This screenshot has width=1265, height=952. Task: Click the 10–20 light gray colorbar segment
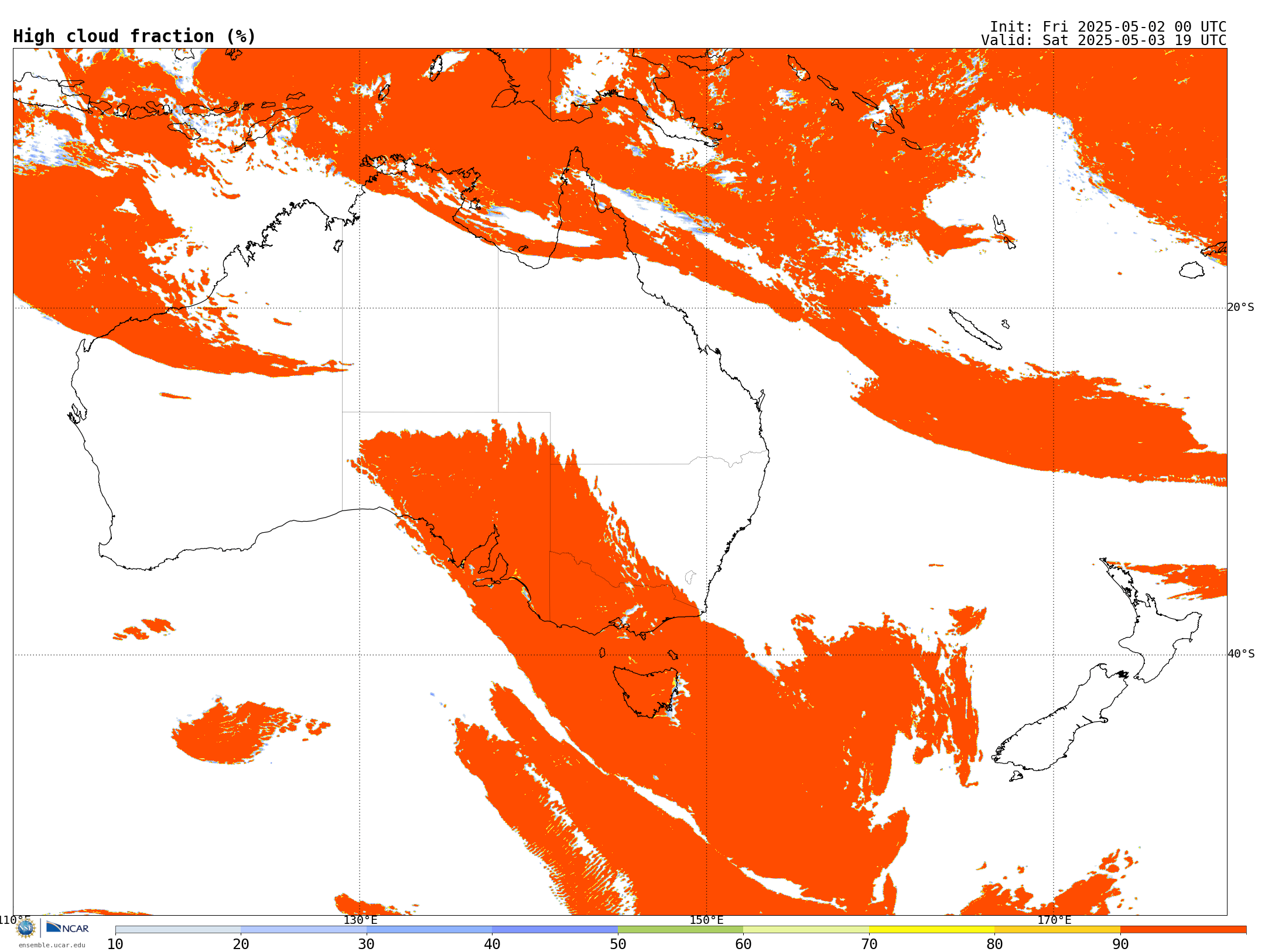point(178,930)
